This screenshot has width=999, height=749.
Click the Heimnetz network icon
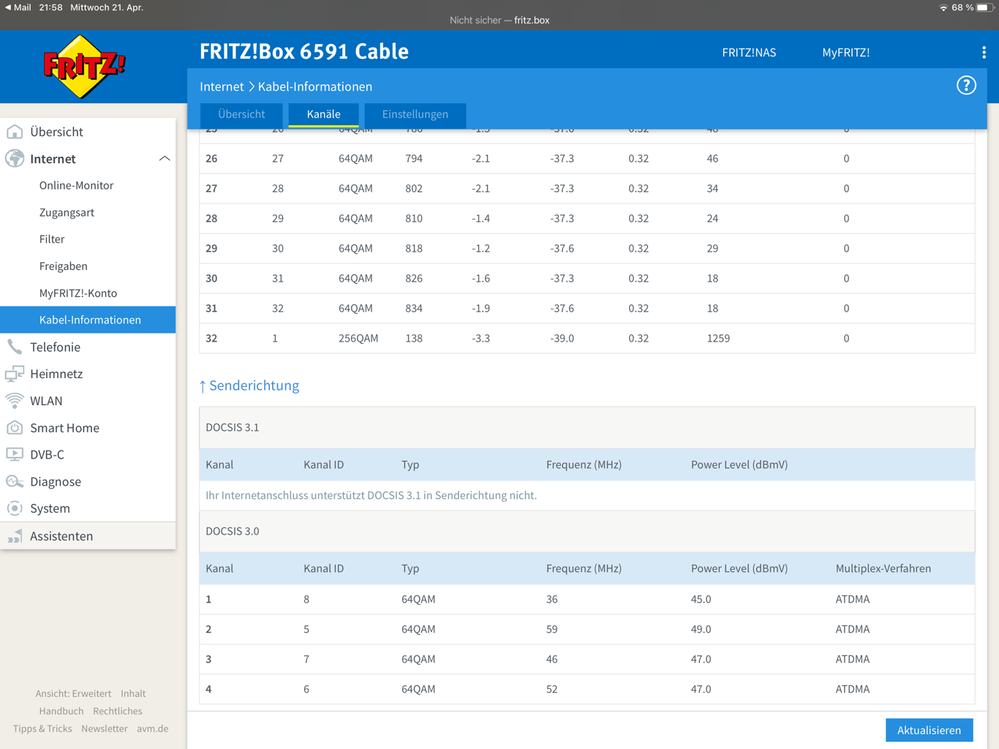(x=15, y=374)
